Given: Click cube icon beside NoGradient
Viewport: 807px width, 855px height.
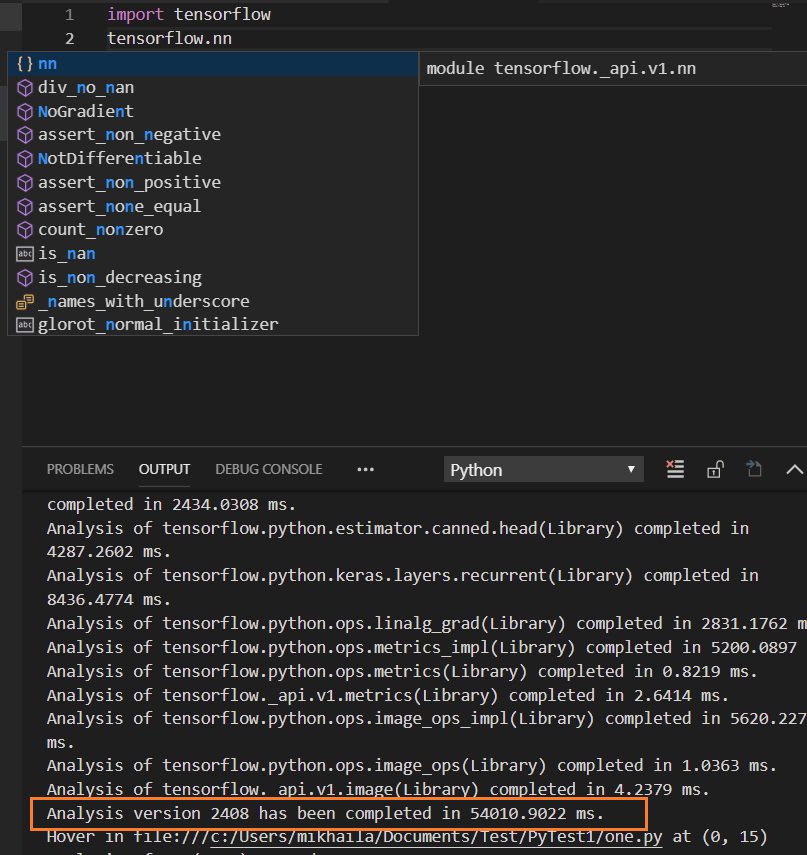Looking at the screenshot, I should tap(25, 112).
